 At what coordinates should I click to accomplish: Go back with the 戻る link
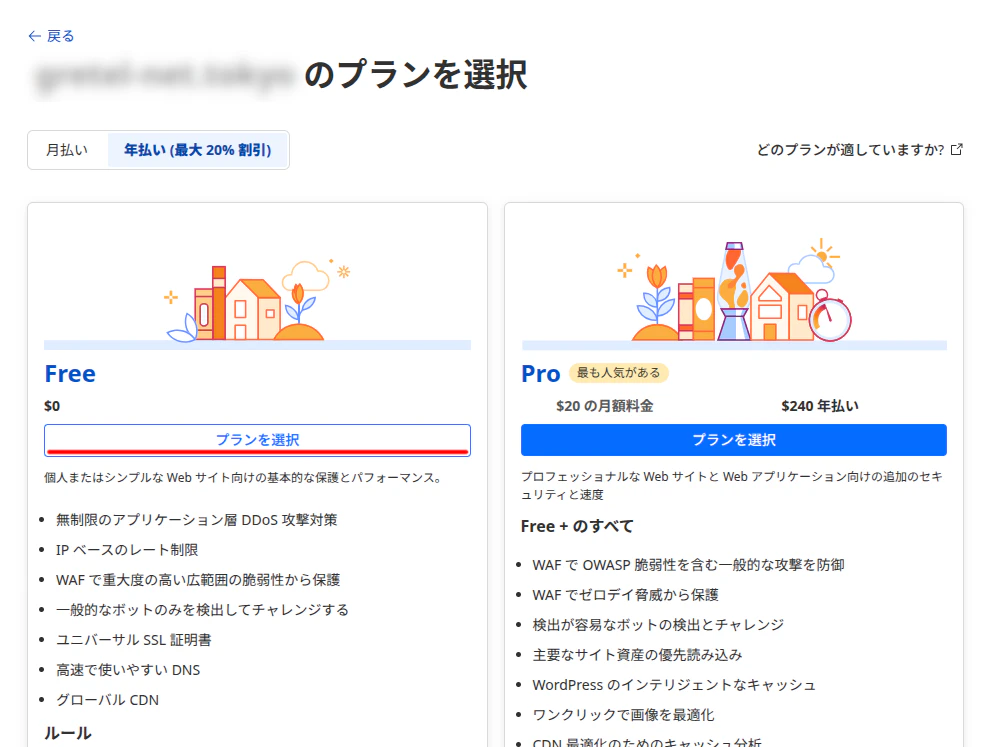coord(51,36)
